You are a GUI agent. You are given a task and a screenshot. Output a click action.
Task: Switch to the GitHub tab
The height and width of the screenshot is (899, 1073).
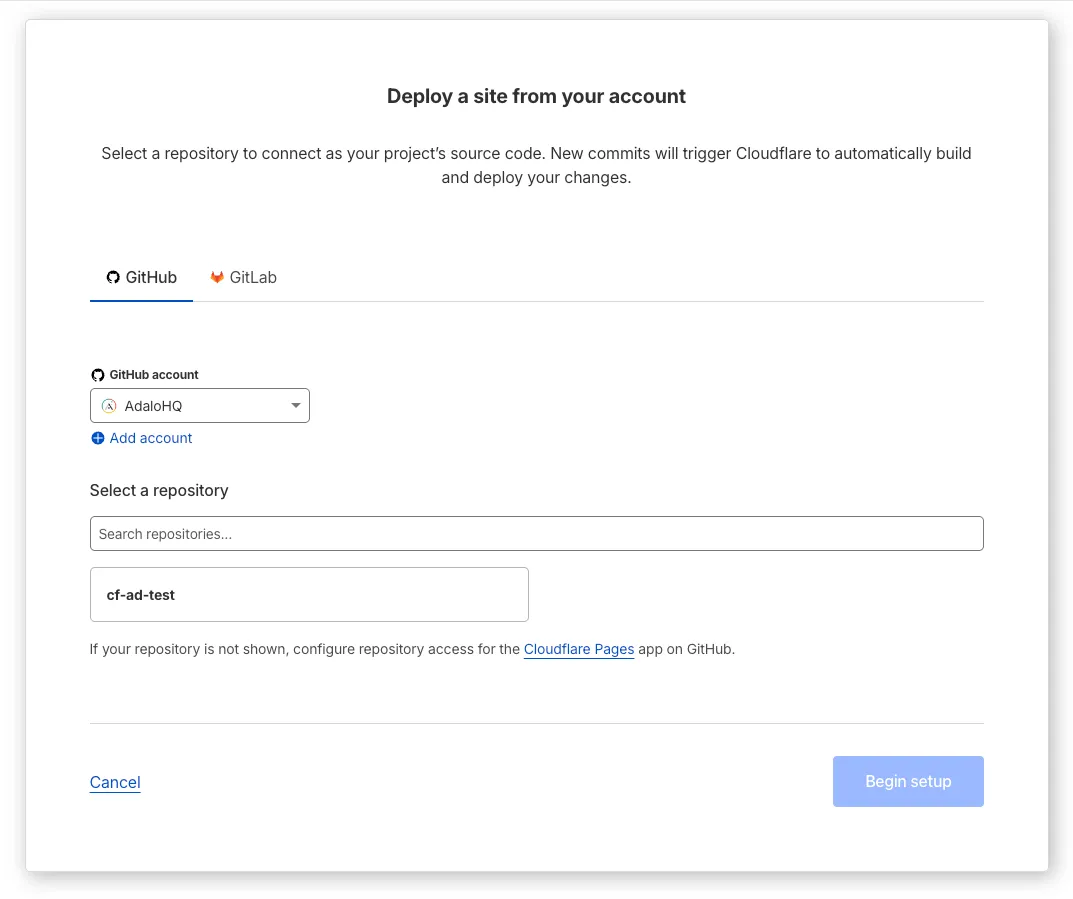pyautogui.click(x=142, y=277)
